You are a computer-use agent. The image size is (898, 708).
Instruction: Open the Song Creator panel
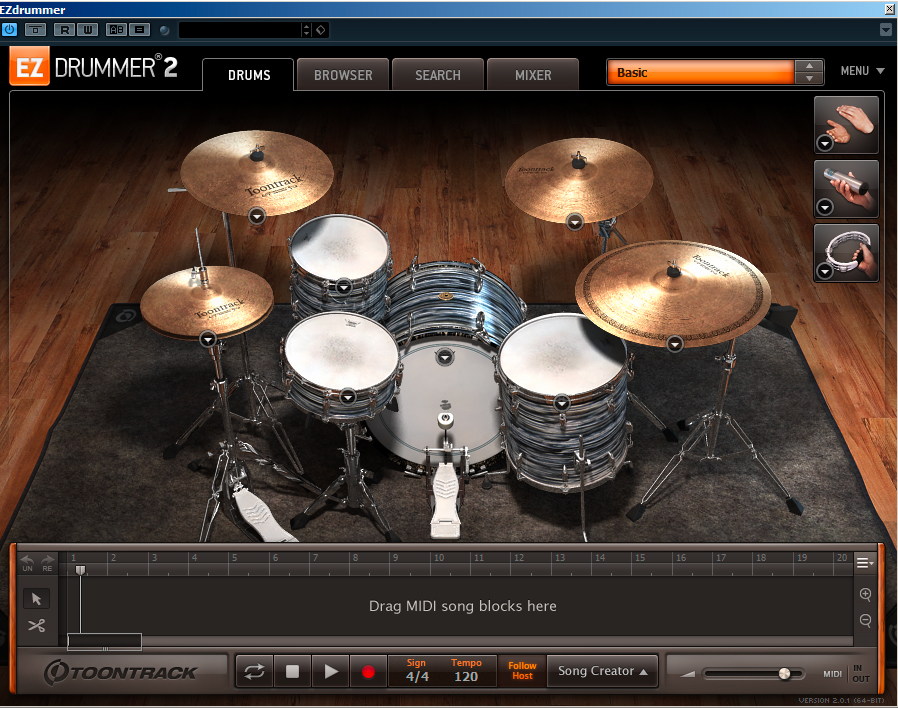[602, 671]
